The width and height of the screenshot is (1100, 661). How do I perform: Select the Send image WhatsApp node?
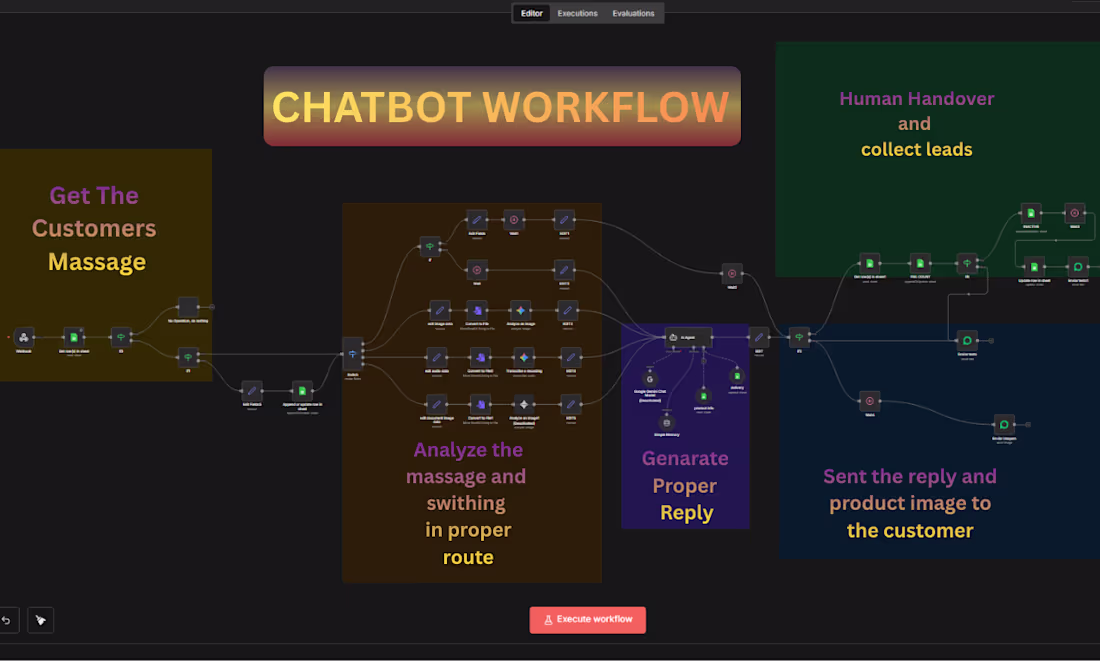pos(1004,425)
